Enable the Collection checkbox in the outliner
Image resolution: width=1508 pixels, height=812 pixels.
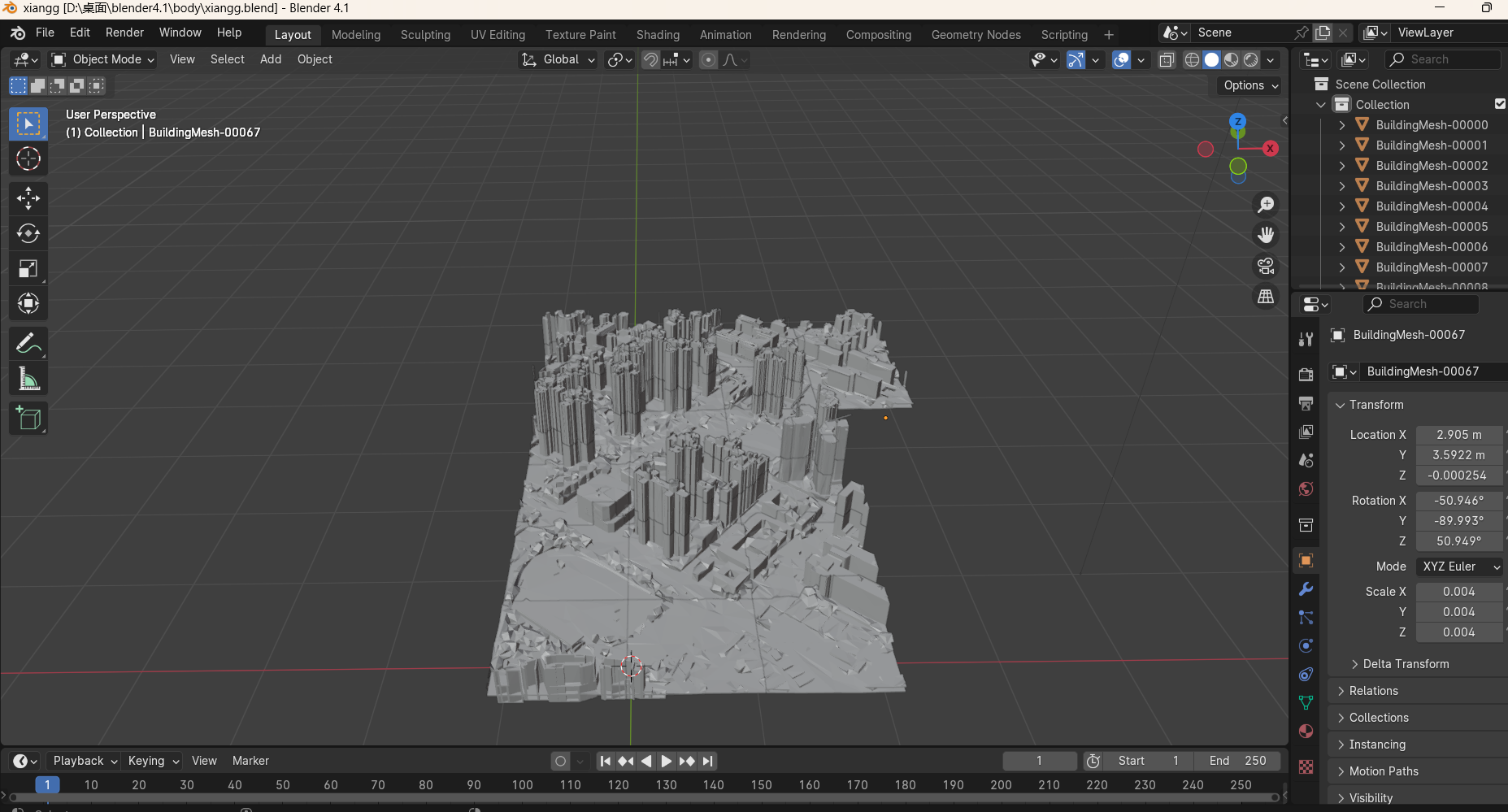(x=1500, y=104)
